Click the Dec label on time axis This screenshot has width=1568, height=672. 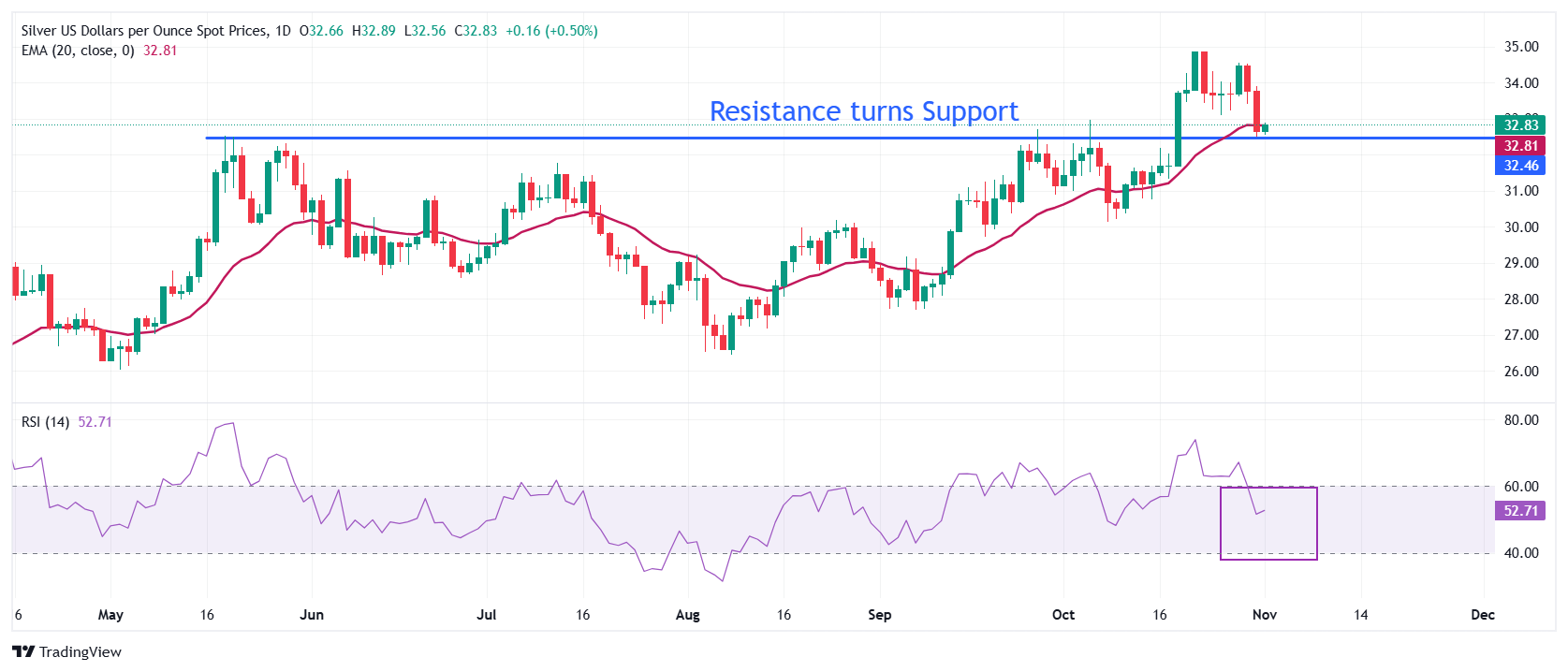(1483, 615)
